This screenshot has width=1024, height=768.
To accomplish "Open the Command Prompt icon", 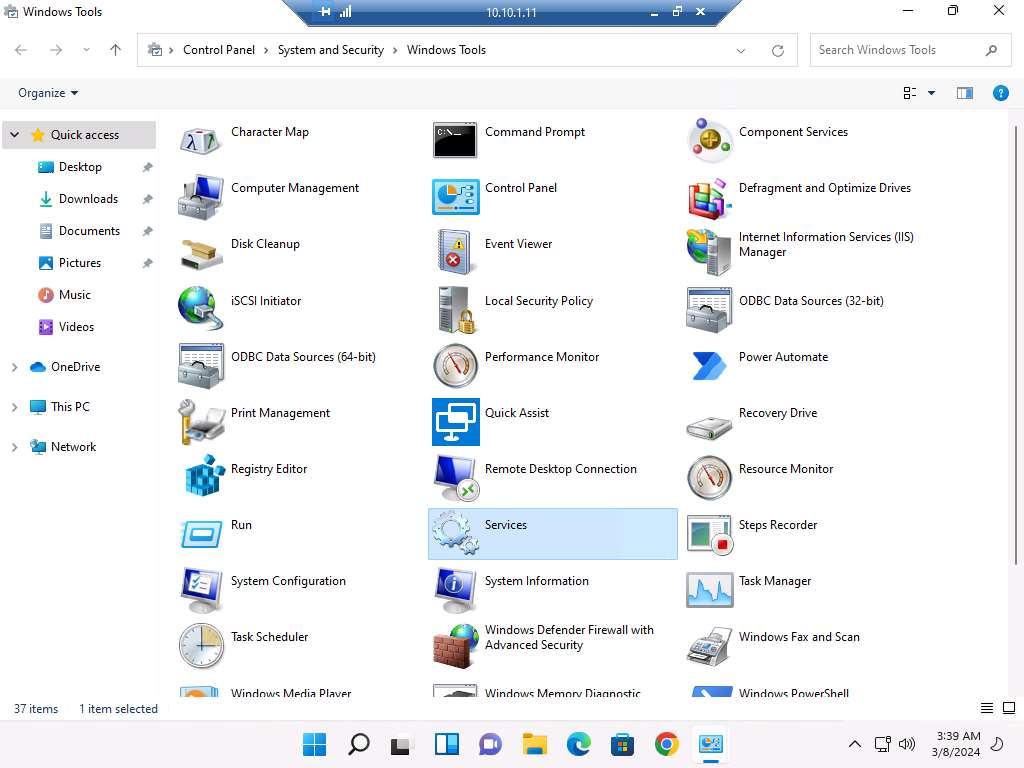I will pyautogui.click(x=455, y=140).
